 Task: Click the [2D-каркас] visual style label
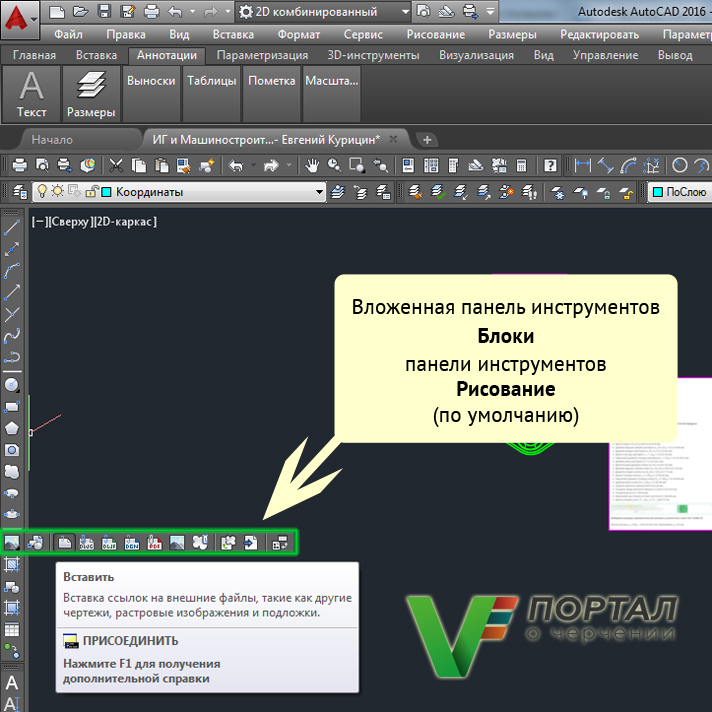(x=125, y=222)
